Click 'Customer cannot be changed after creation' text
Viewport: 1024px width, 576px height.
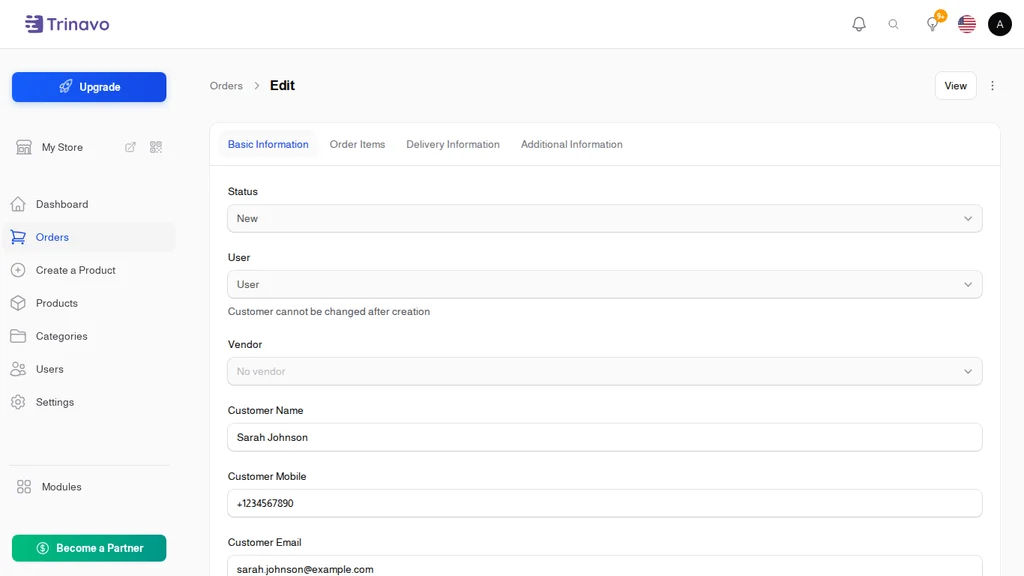328,312
